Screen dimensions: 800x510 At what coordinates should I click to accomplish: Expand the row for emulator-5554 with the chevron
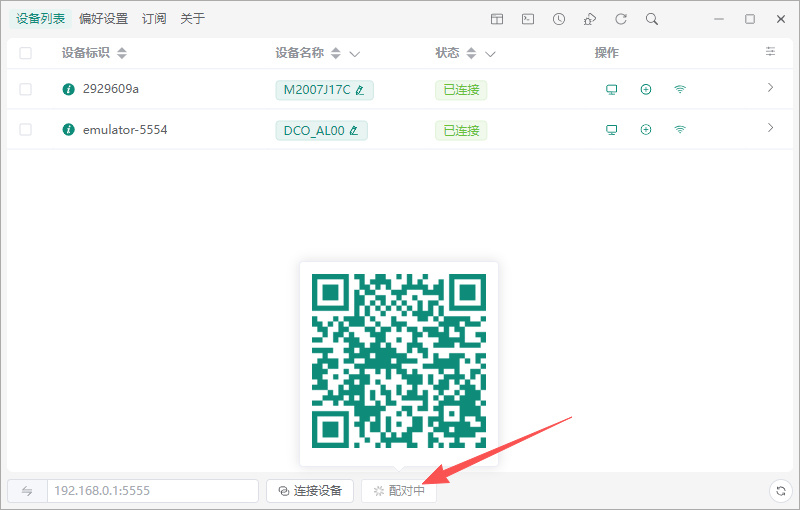click(x=770, y=128)
